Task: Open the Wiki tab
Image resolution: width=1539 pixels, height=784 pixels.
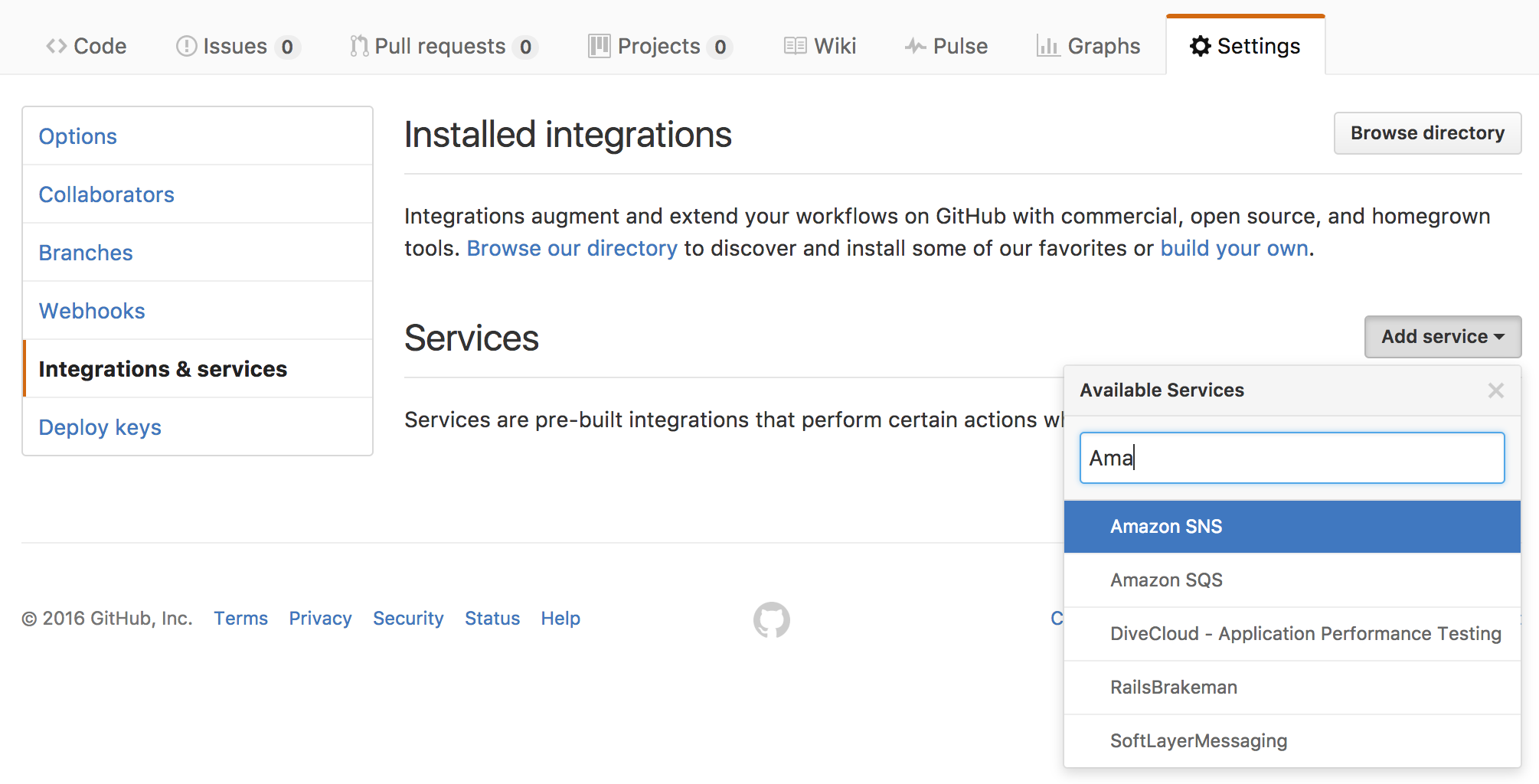Action: coord(820,46)
